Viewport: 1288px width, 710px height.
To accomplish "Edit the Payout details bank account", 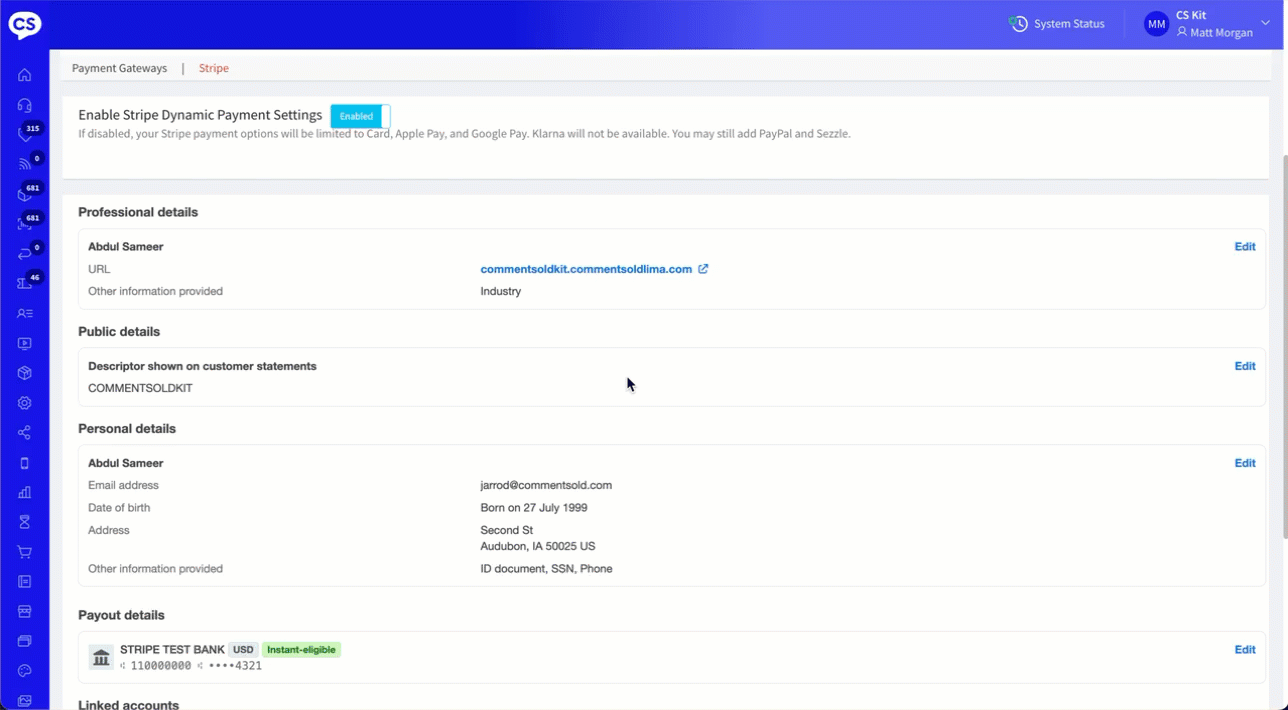I will pyautogui.click(x=1244, y=650).
